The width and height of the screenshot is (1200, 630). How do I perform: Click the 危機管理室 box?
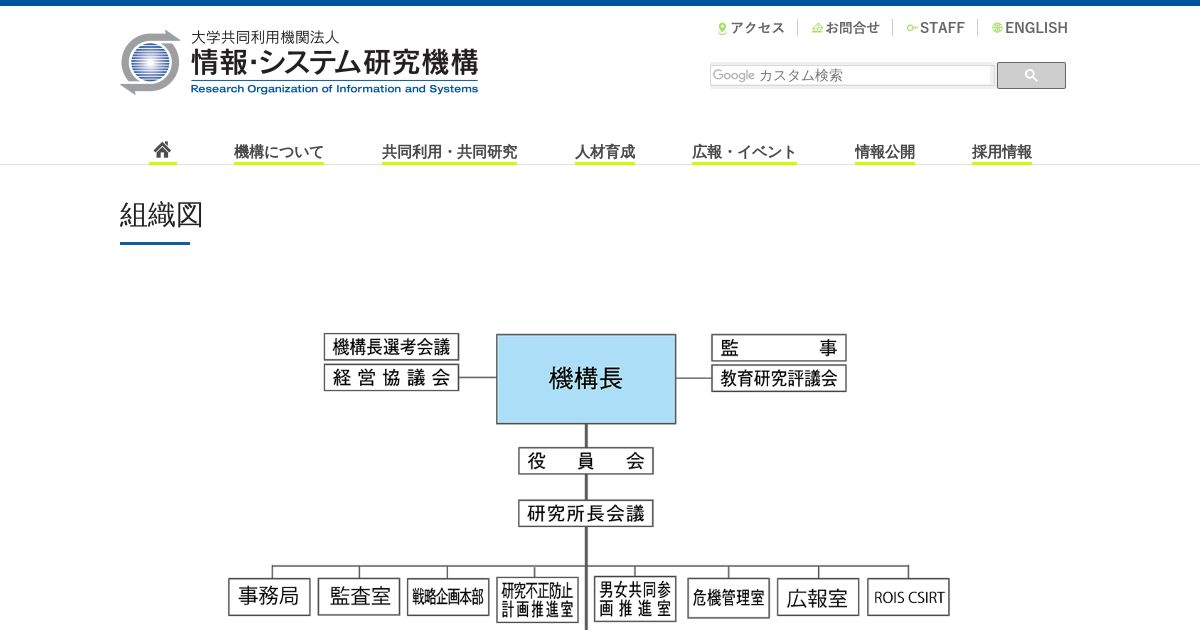(728, 598)
